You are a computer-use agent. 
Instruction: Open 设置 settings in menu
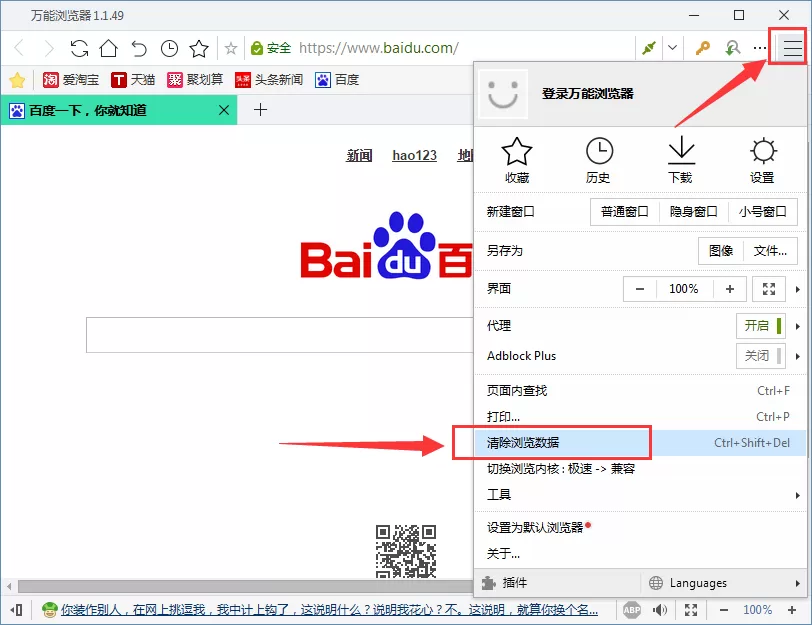coord(763,160)
